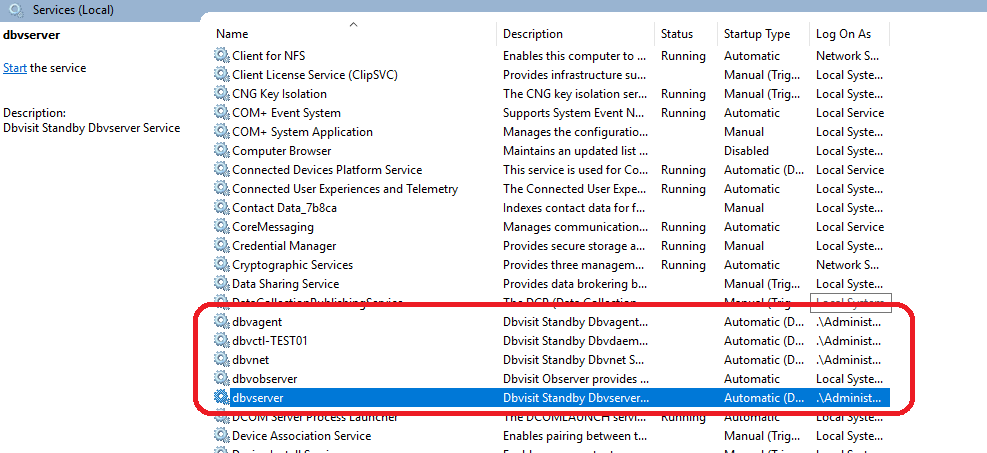Image resolution: width=987 pixels, height=453 pixels.
Task: Click the Client for NFS service name
Action: [269, 55]
